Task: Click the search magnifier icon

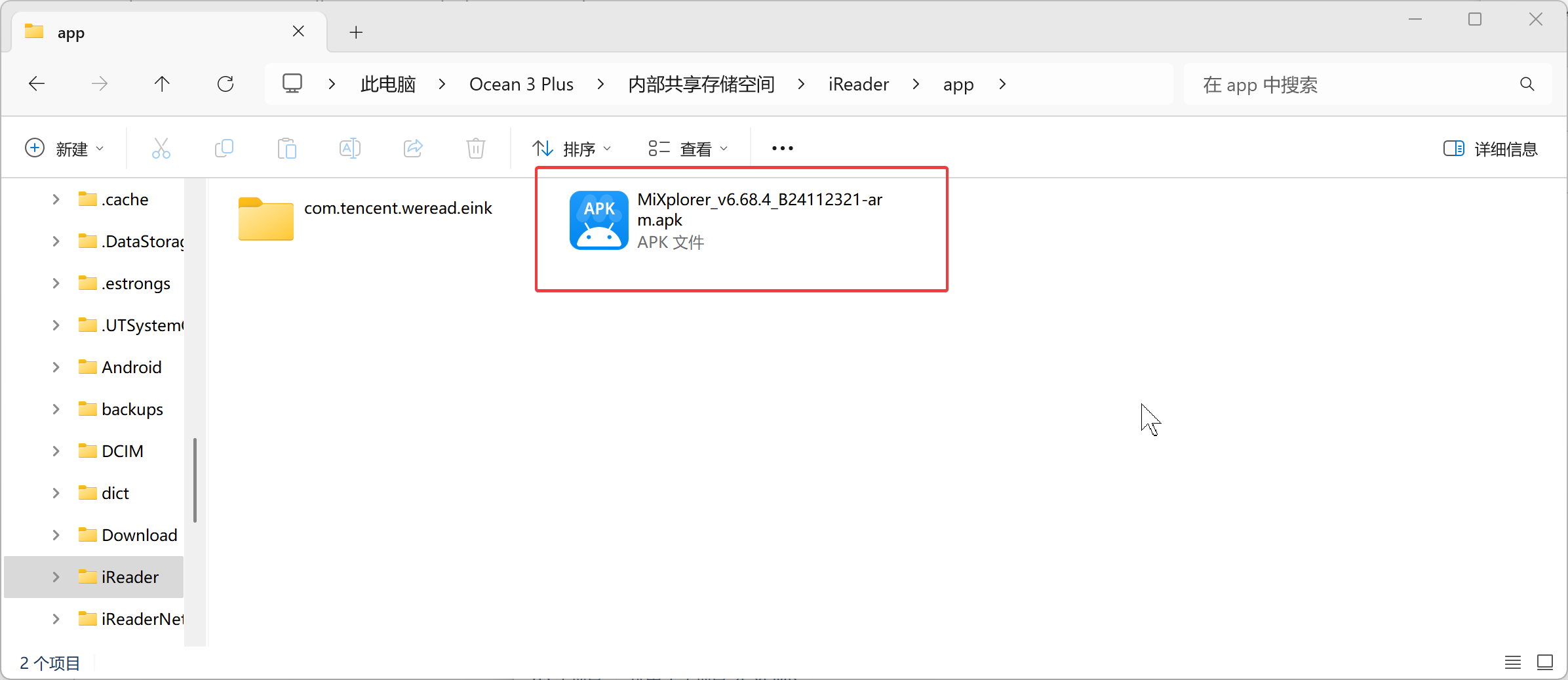Action: [x=1527, y=84]
